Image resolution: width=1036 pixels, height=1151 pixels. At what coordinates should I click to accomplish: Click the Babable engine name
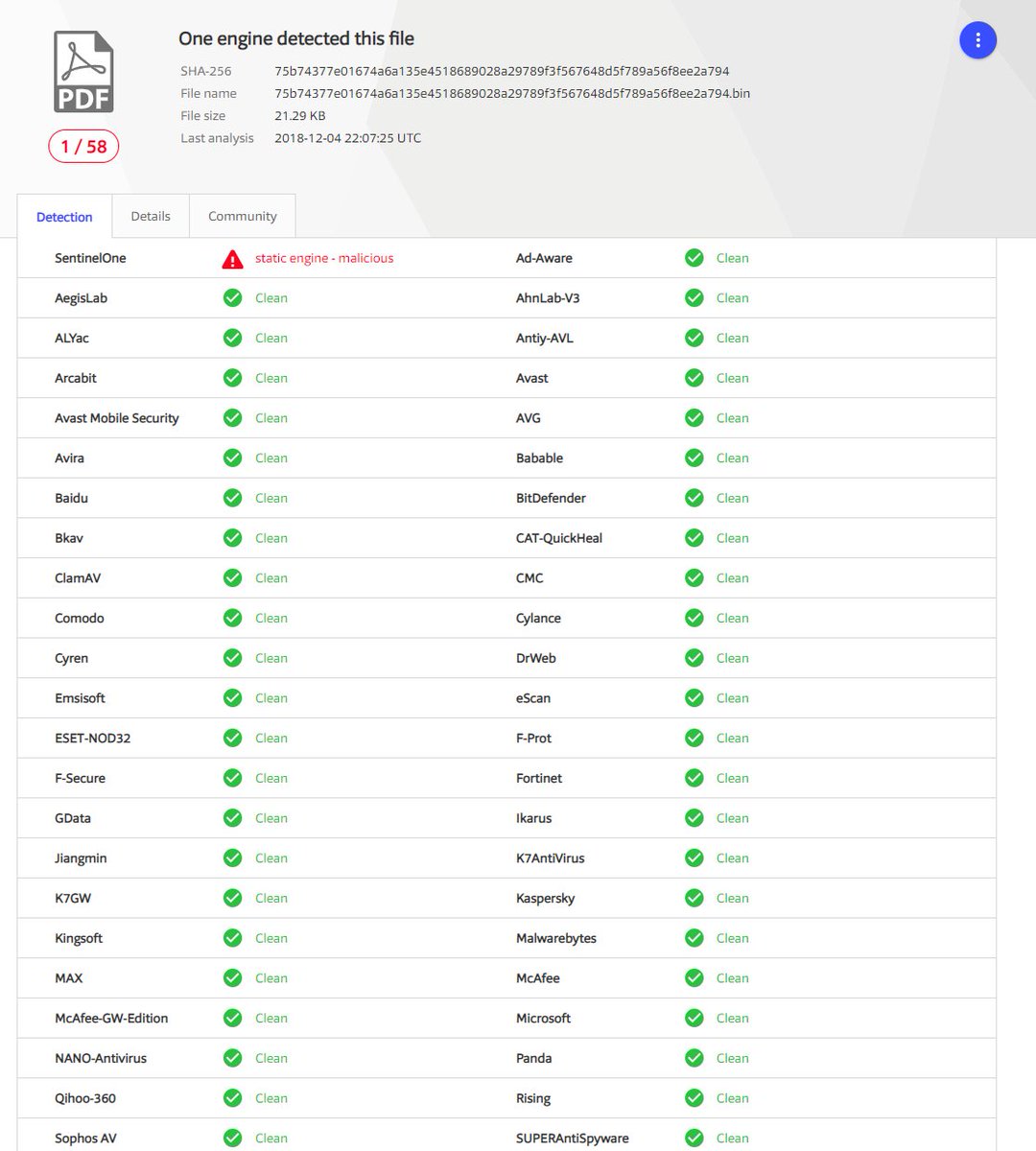click(539, 458)
